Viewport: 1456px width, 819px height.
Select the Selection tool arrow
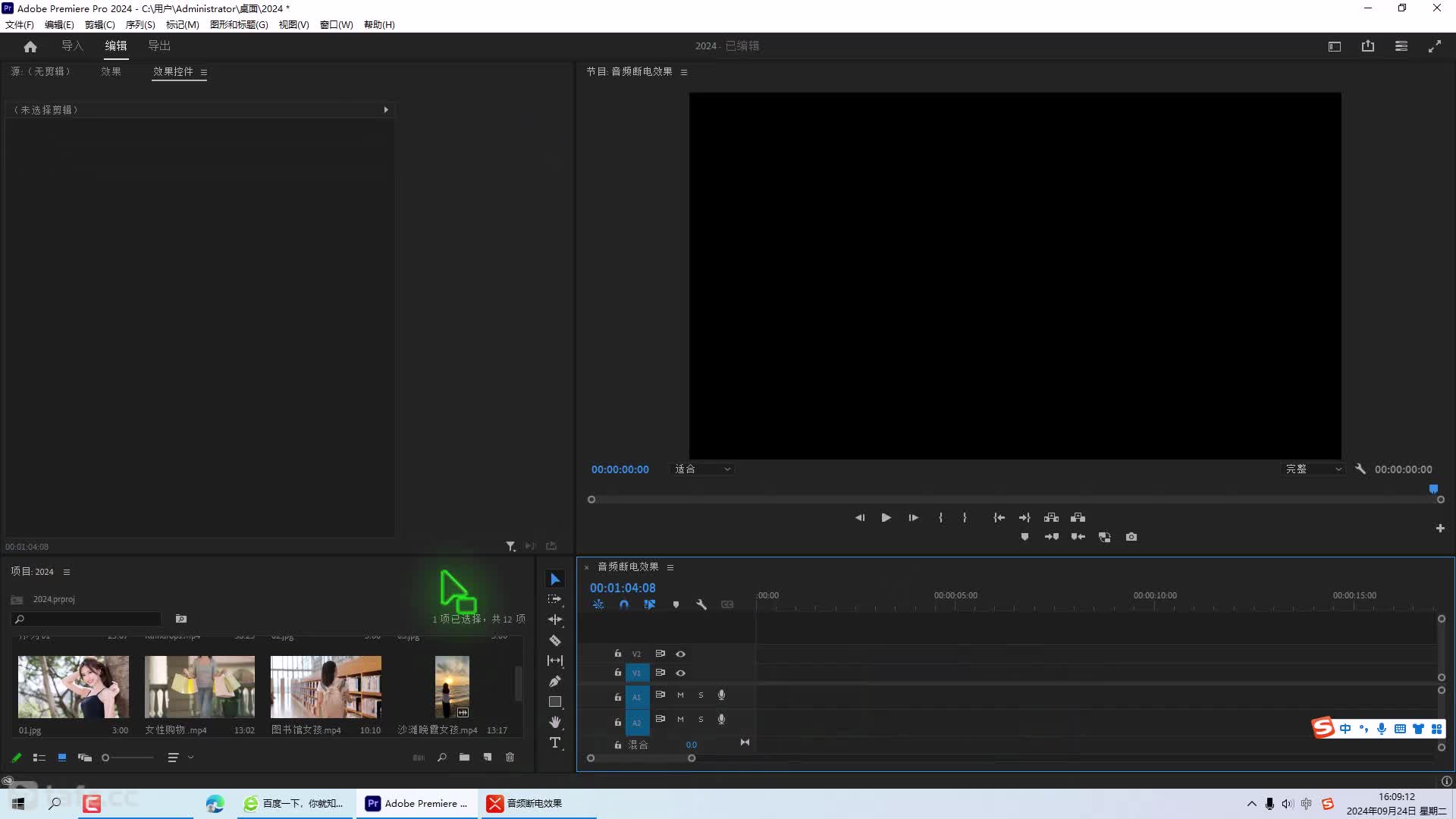[x=555, y=579]
